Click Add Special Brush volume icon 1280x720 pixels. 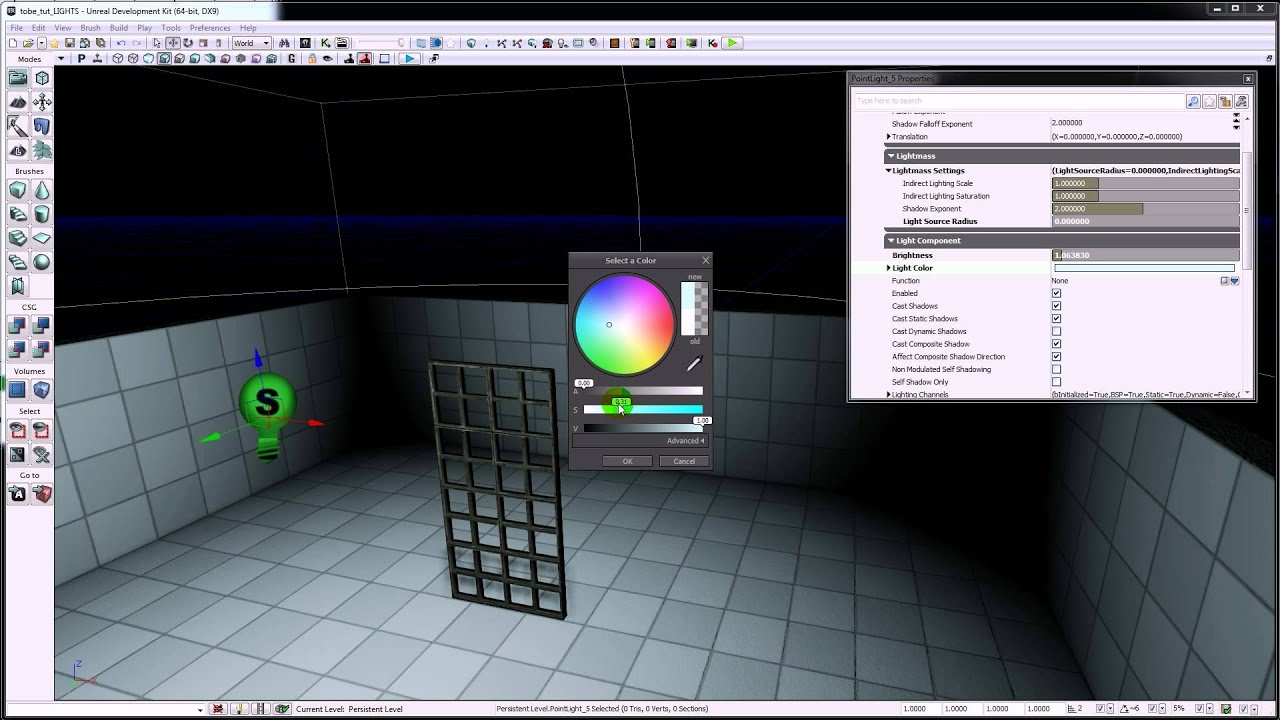[18, 390]
